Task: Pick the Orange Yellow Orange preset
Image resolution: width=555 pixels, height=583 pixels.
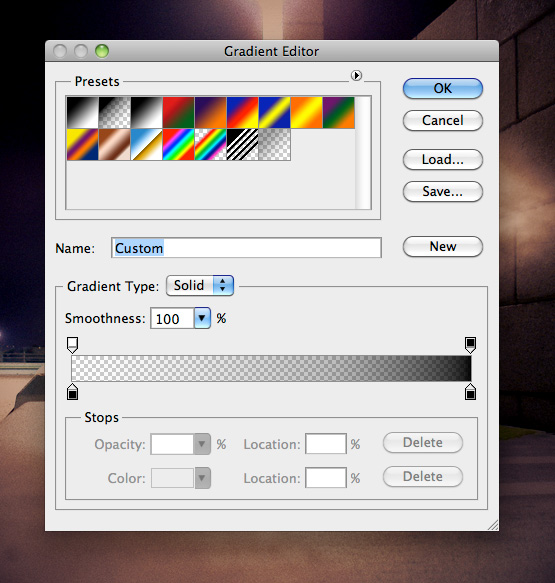Action: [306, 113]
